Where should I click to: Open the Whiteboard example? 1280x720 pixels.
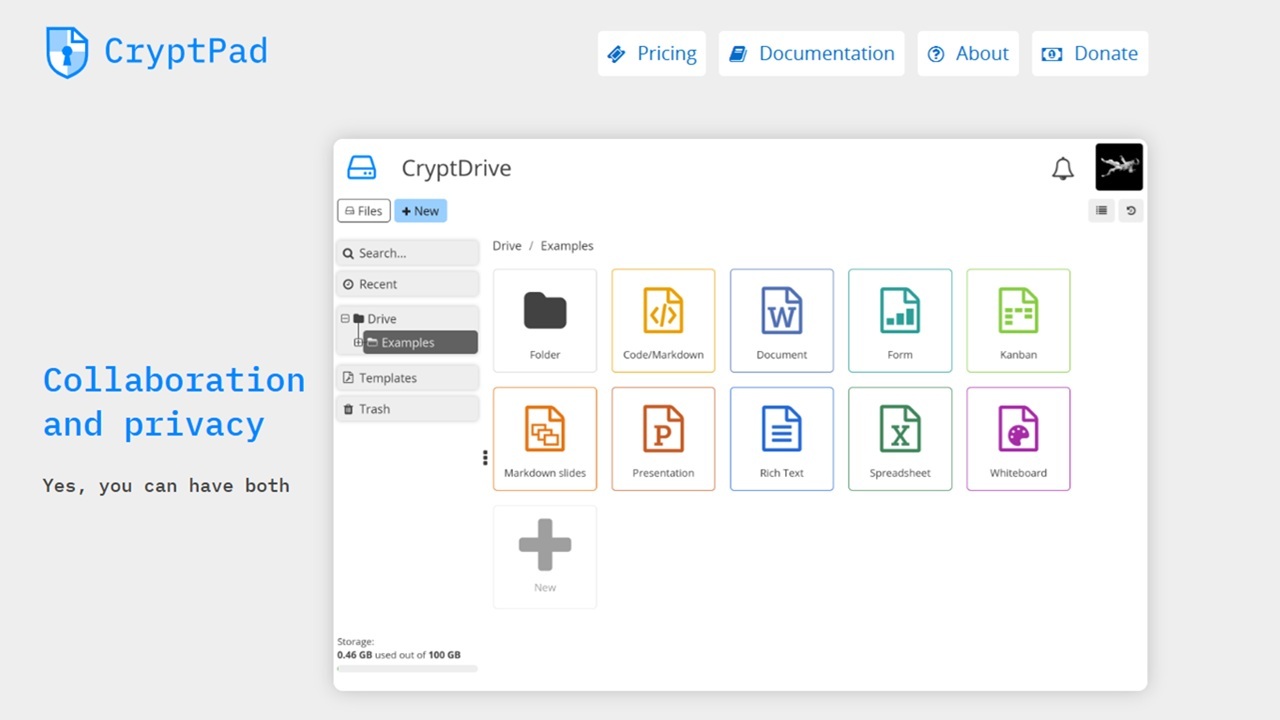1018,439
